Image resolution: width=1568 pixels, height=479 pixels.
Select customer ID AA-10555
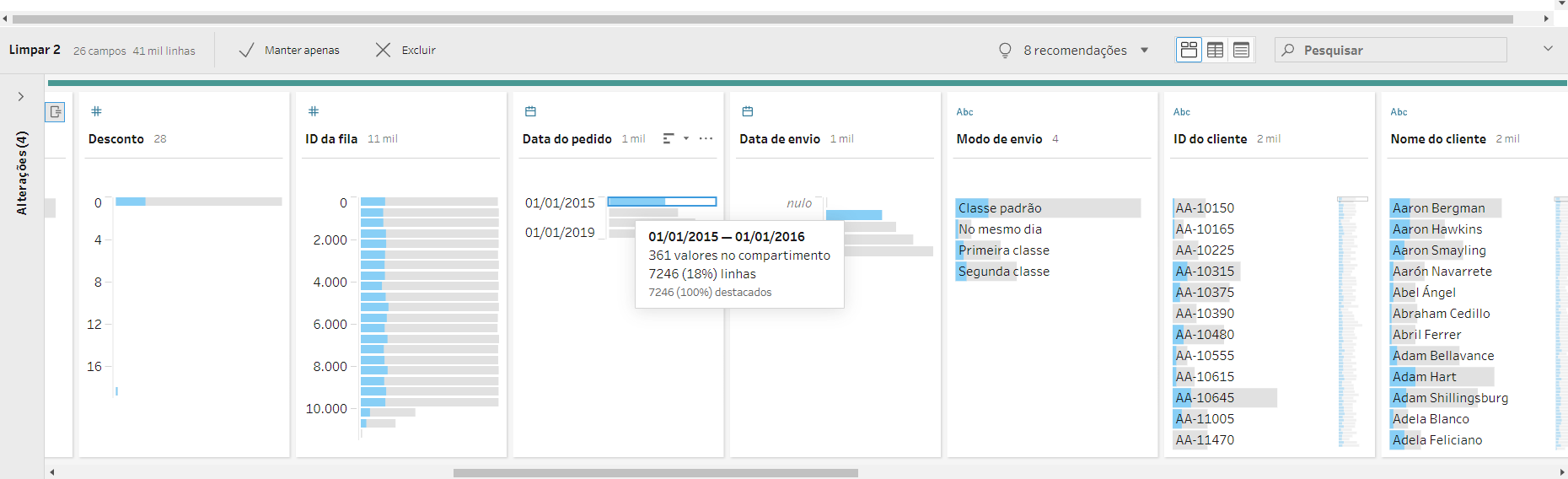(1205, 356)
